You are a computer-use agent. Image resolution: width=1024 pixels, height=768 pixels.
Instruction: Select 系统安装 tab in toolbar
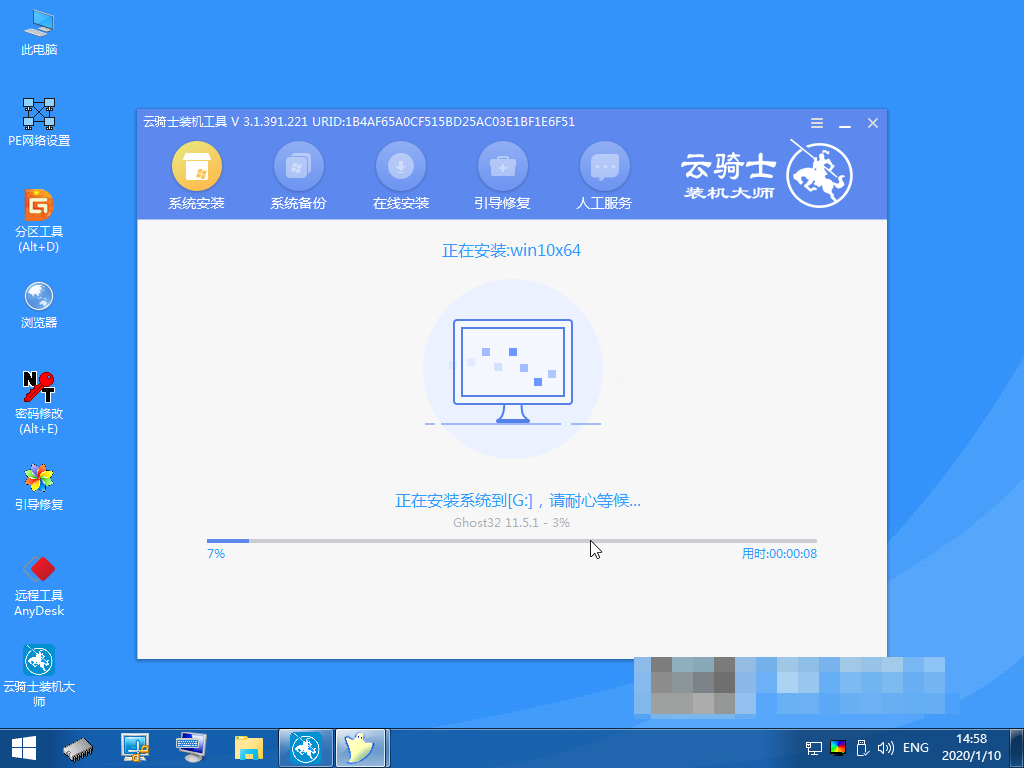(197, 176)
